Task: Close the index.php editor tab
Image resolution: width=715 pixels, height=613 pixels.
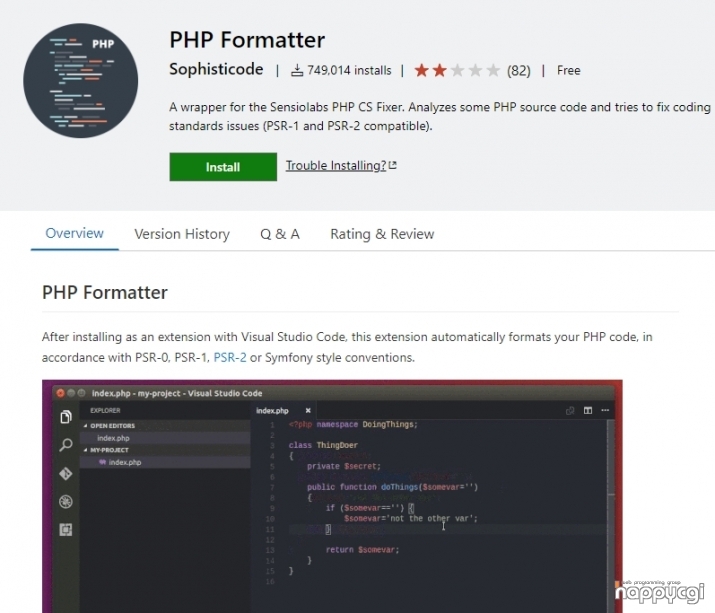Action: pyautogui.click(x=308, y=410)
